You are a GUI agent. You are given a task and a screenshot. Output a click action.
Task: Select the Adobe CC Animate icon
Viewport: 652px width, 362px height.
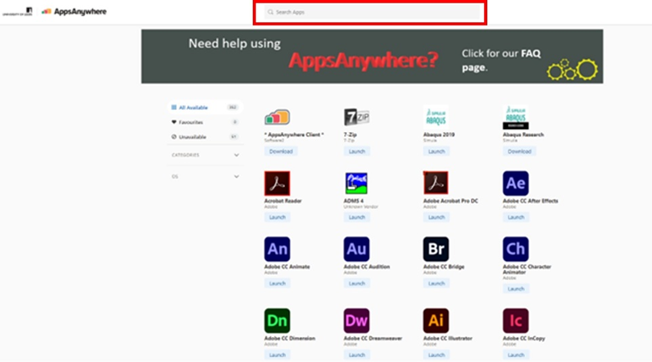tap(277, 249)
